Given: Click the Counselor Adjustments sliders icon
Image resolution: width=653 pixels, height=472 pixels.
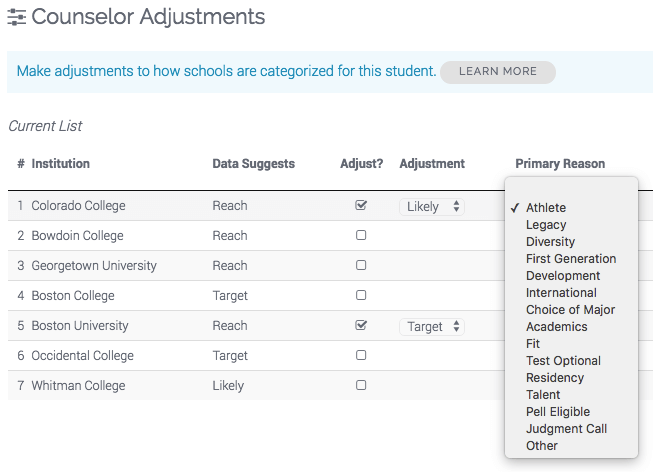Looking at the screenshot, I should pos(17,17).
